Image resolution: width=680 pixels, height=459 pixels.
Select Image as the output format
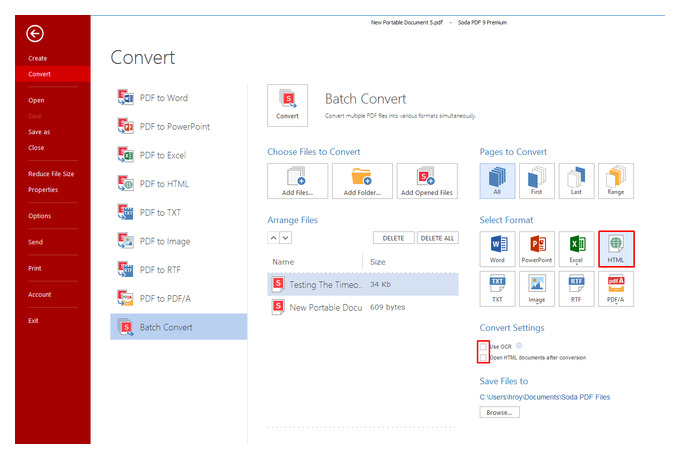[537, 289]
